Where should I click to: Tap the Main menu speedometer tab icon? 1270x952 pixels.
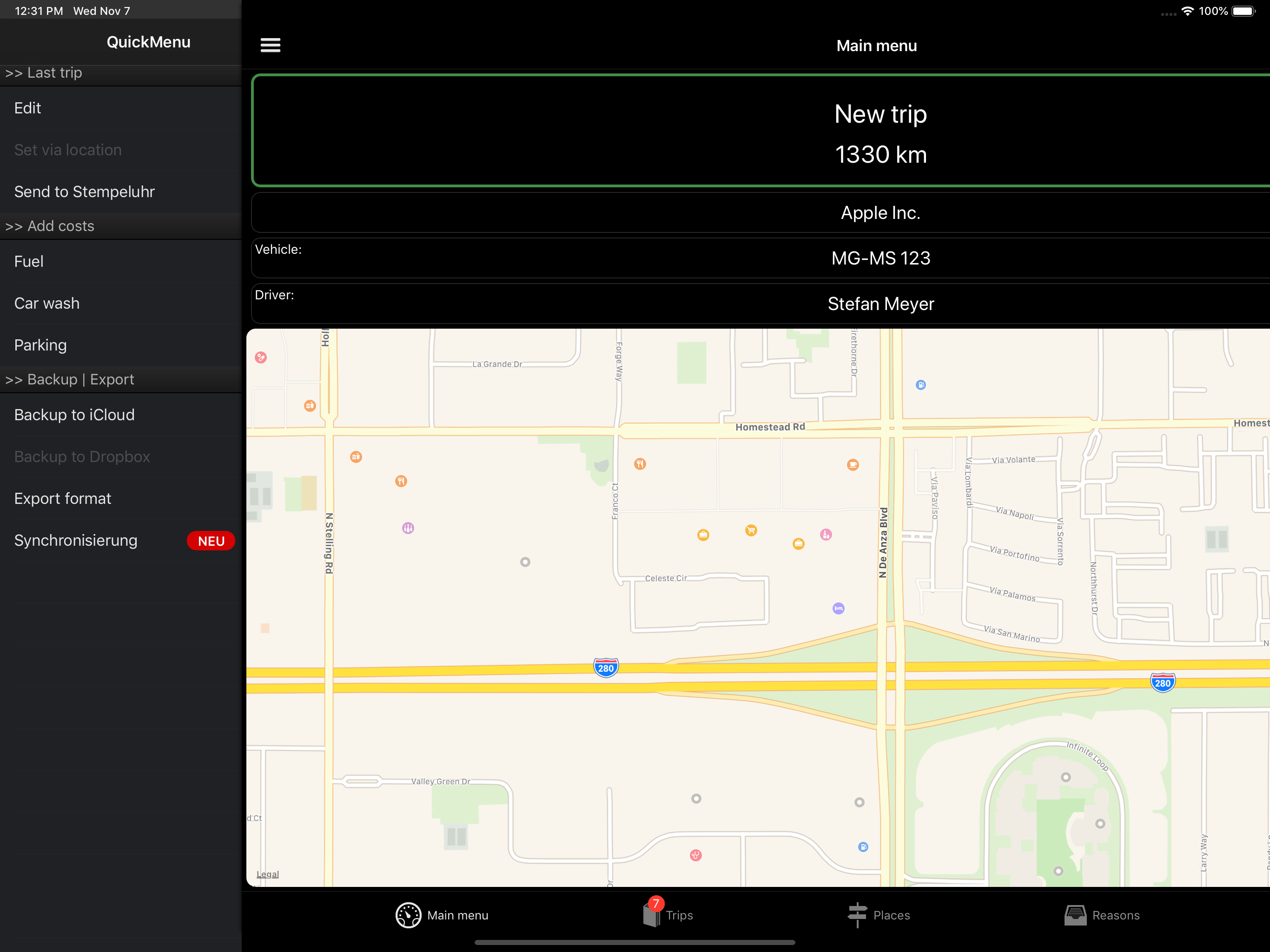(408, 915)
